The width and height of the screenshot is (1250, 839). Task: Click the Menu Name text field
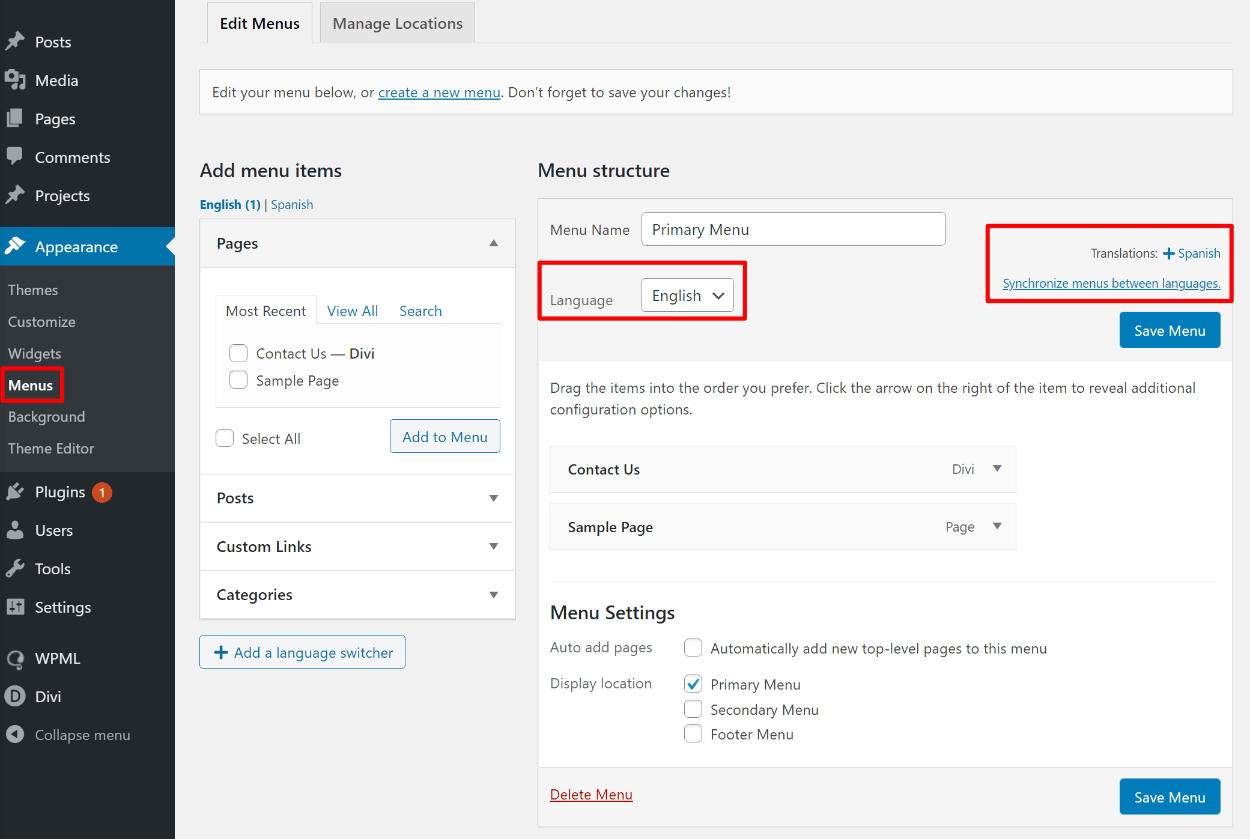point(793,229)
